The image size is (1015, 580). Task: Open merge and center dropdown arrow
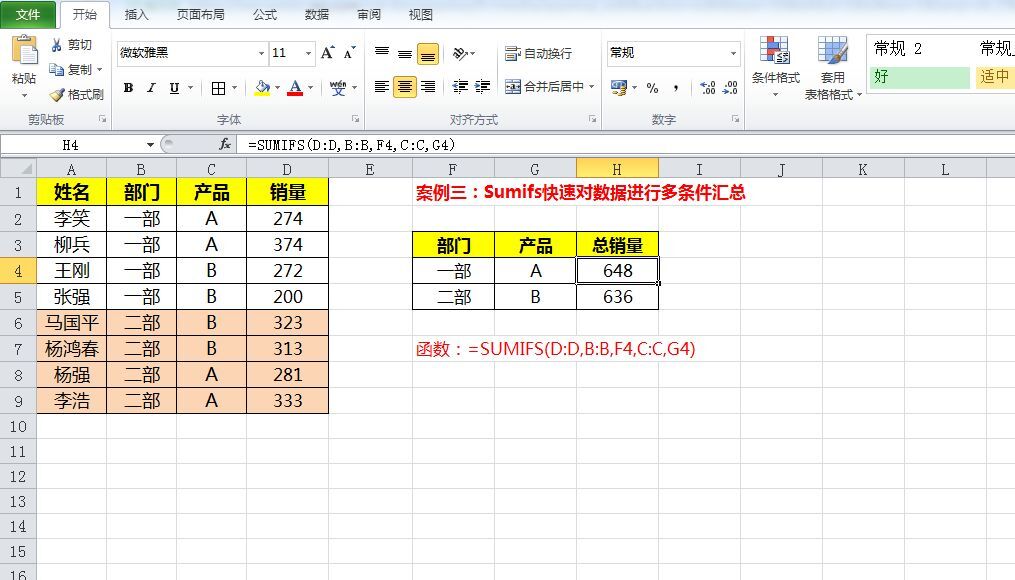592,87
